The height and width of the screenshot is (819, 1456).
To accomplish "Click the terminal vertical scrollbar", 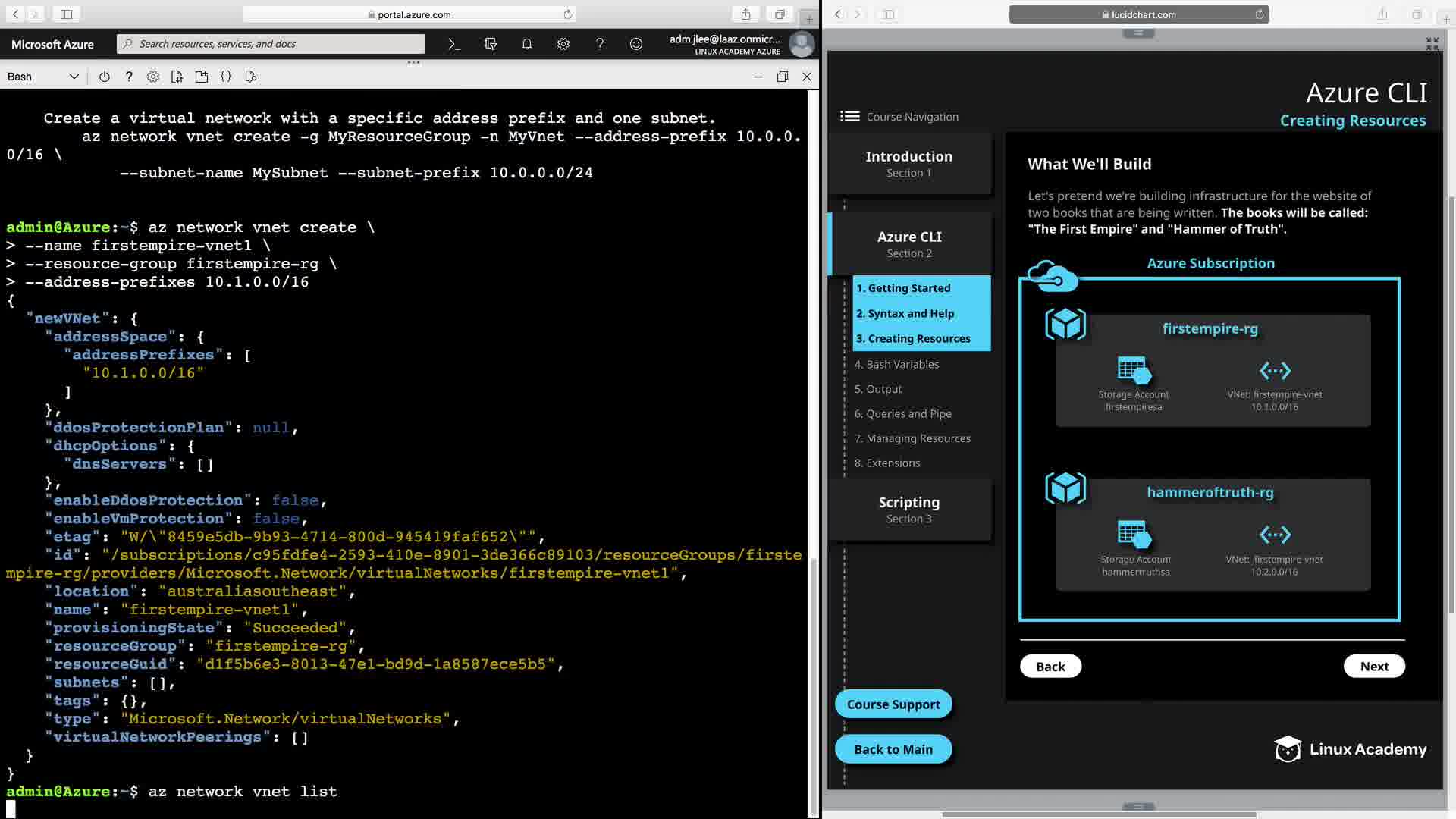I will (x=814, y=682).
